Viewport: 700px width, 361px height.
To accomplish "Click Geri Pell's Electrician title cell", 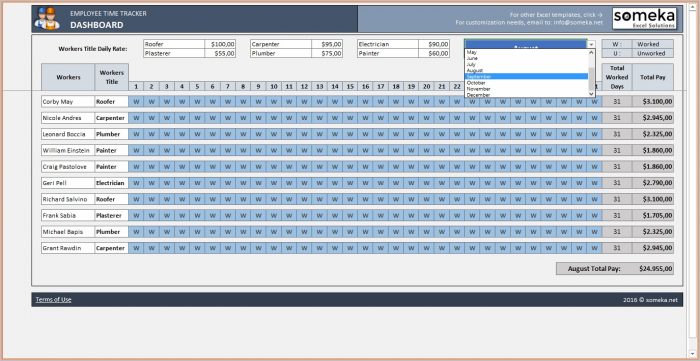I will (x=111, y=183).
